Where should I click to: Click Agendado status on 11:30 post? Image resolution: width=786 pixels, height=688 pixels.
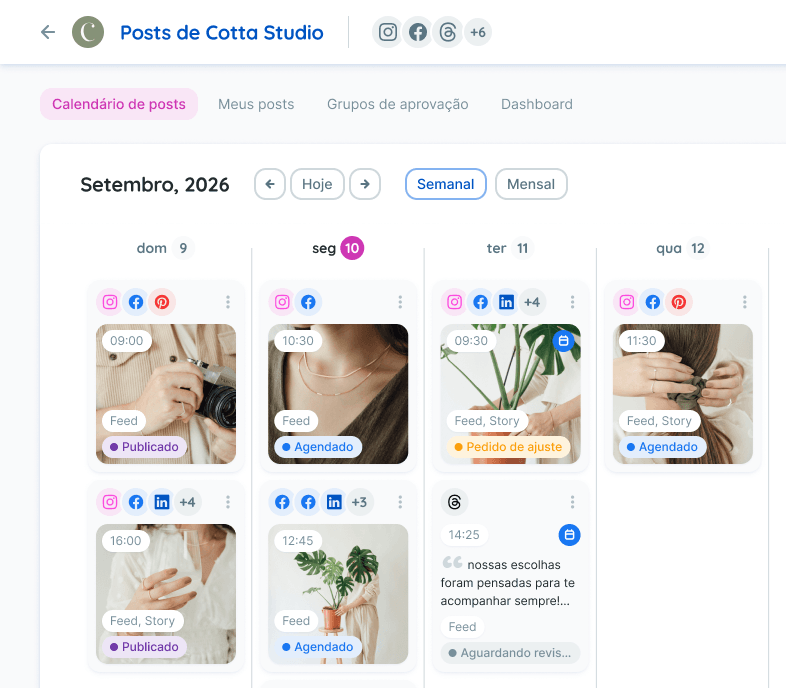pyautogui.click(x=662, y=447)
